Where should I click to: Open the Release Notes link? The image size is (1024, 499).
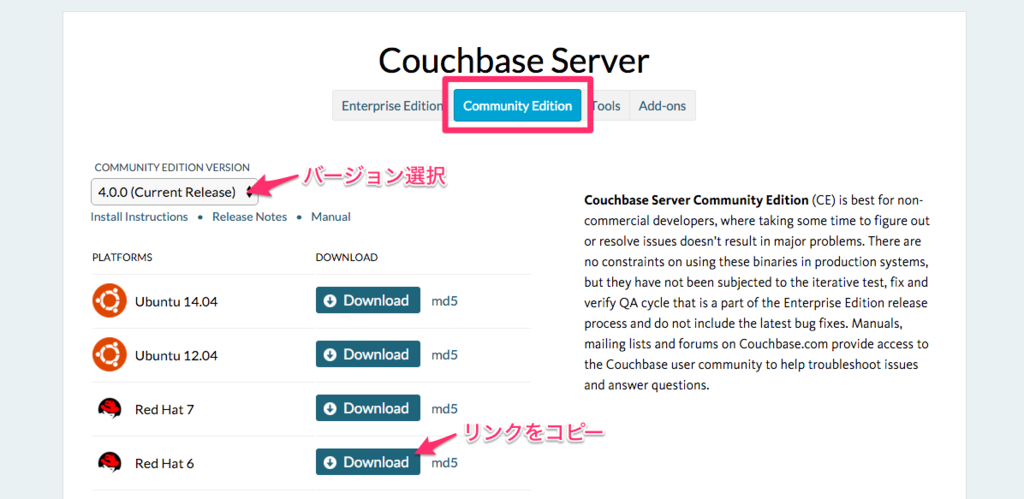click(x=249, y=217)
